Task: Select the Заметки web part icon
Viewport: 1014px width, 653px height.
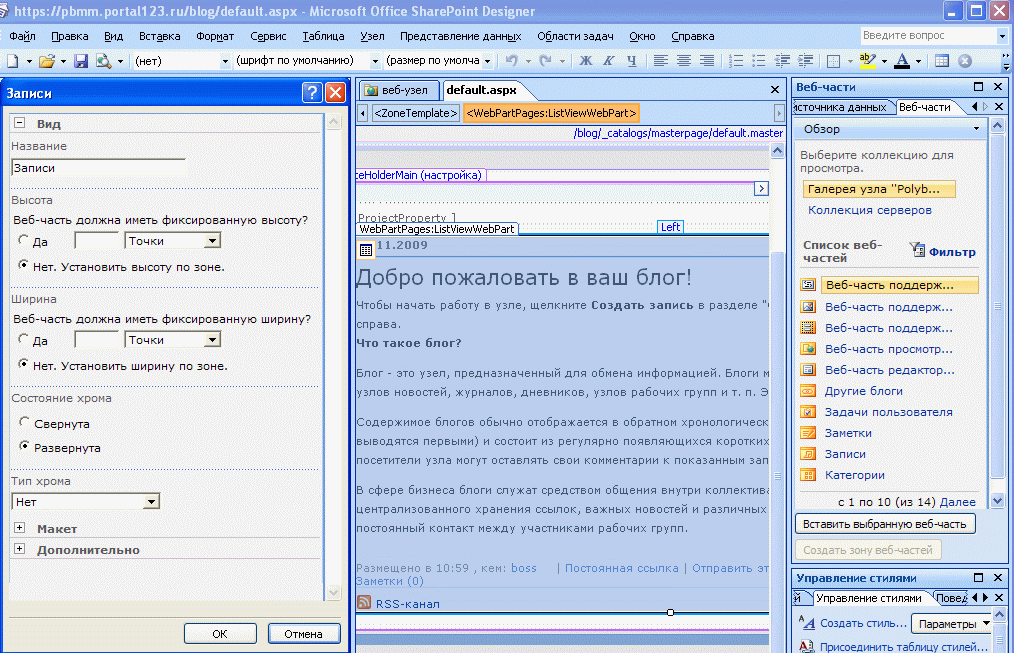Action: pos(808,433)
